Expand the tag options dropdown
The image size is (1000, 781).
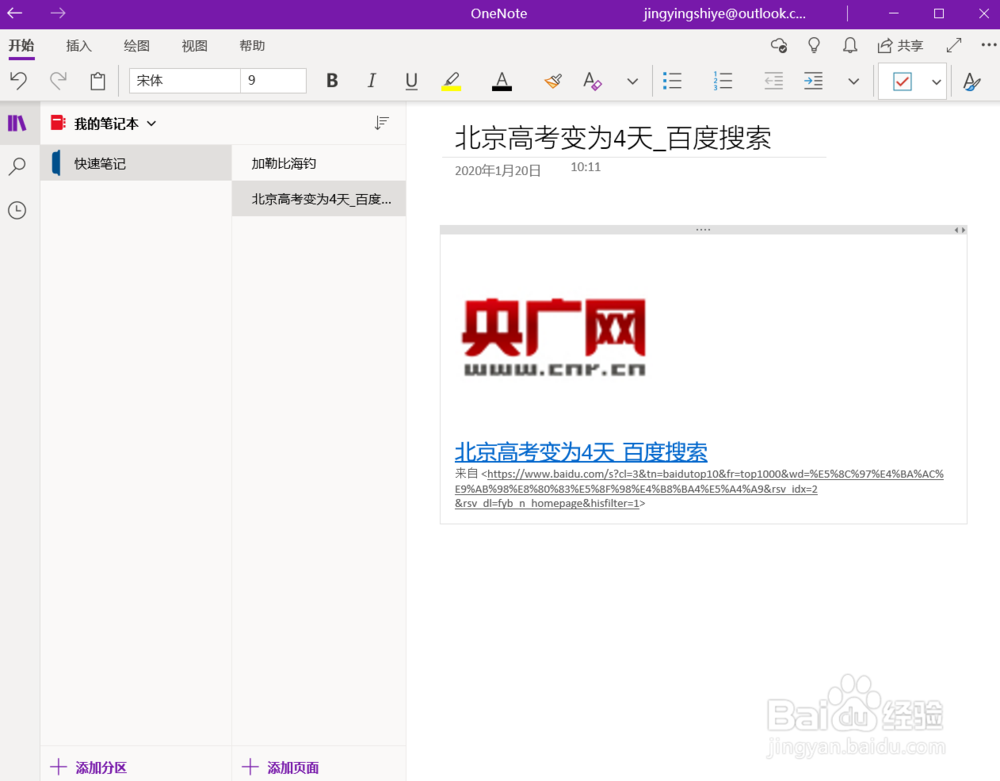[935, 81]
